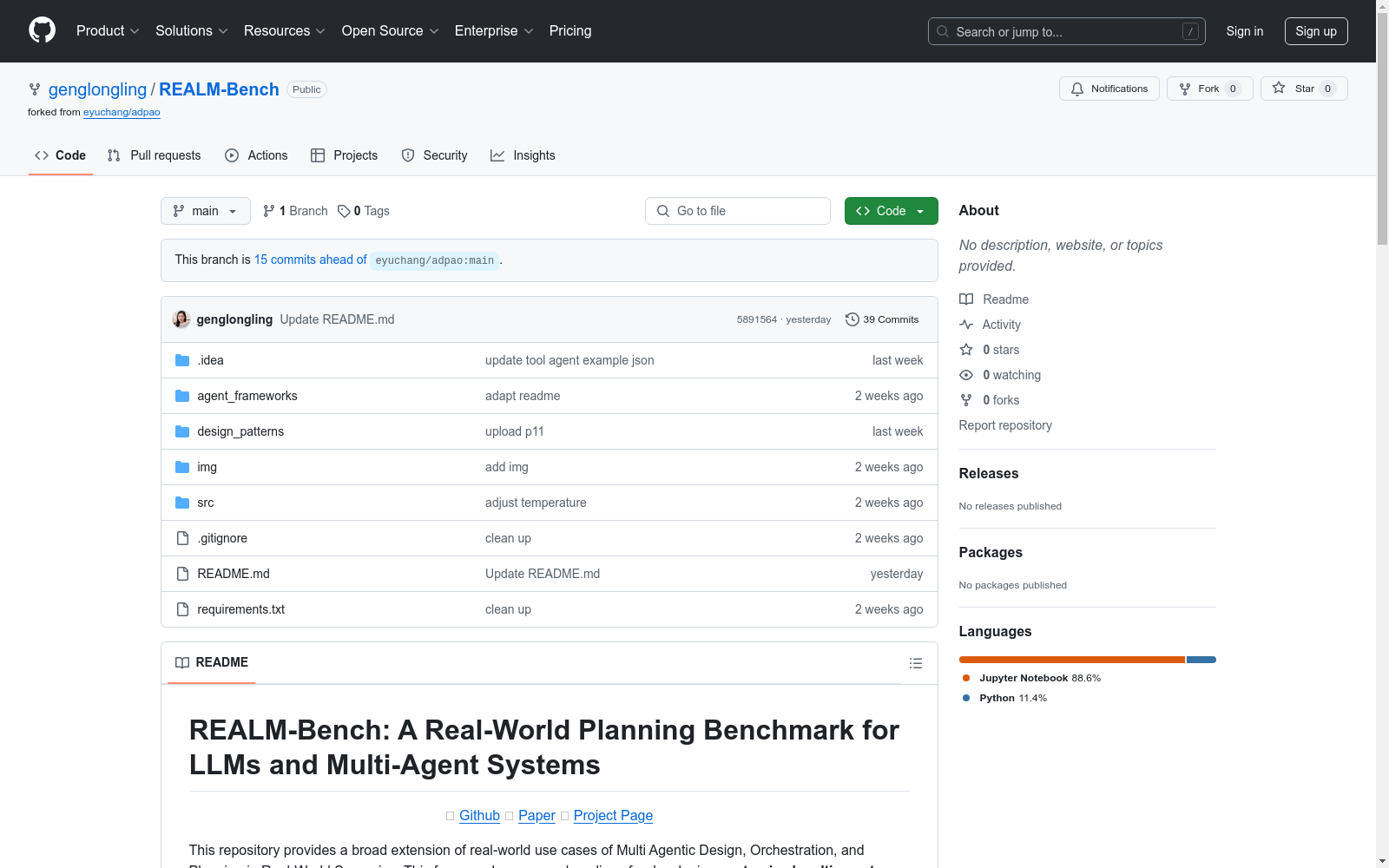Click the fork icon beside 0 forks
The width and height of the screenshot is (1389, 868).
(966, 400)
